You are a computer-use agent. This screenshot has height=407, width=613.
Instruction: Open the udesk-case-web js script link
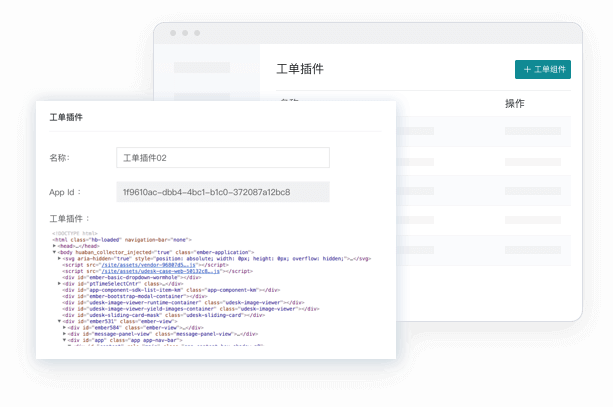pos(161,271)
